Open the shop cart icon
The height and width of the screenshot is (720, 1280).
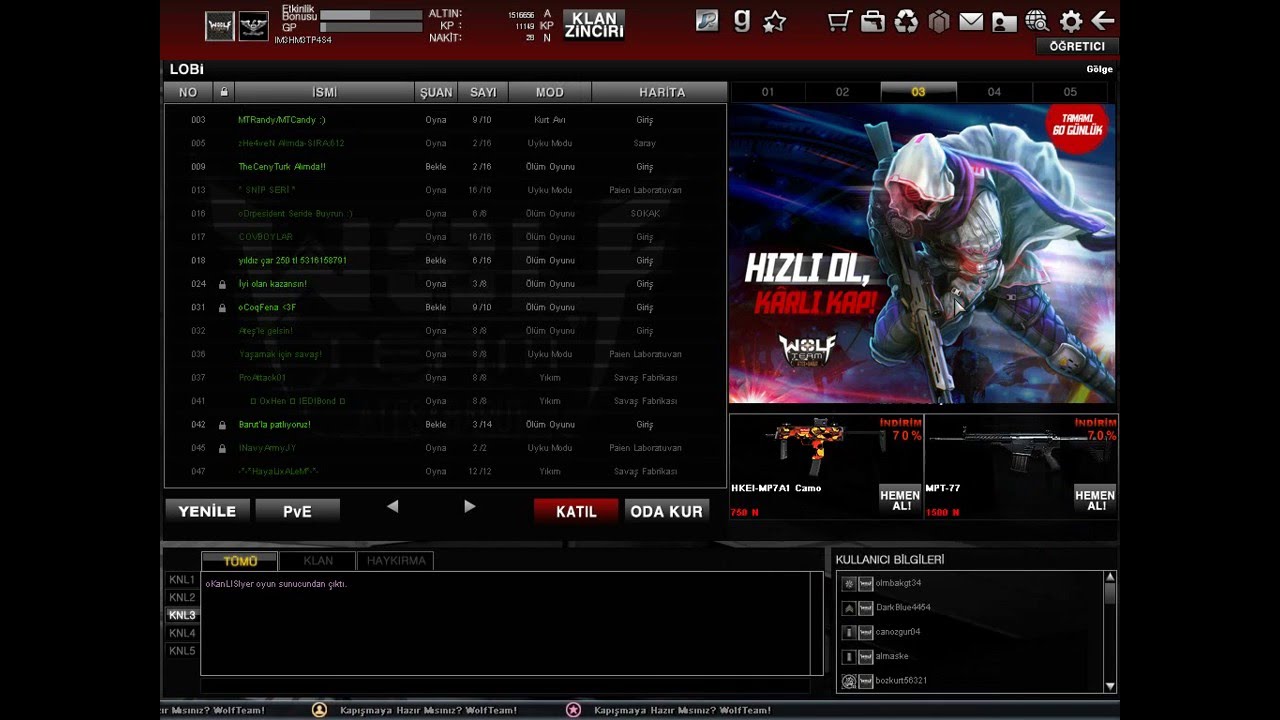pyautogui.click(x=840, y=21)
